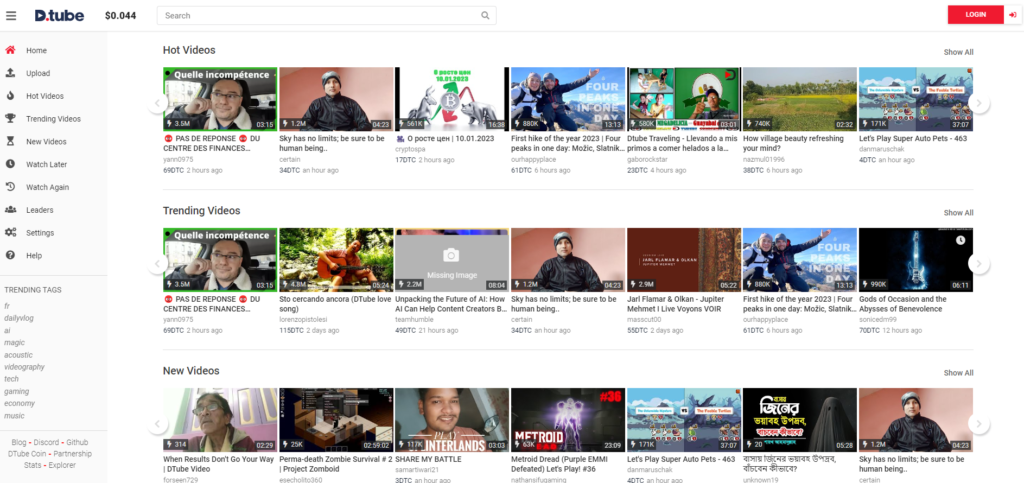Viewport: 1024px width, 483px height.
Task: Click Show All next to Trending Videos
Action: coord(958,213)
